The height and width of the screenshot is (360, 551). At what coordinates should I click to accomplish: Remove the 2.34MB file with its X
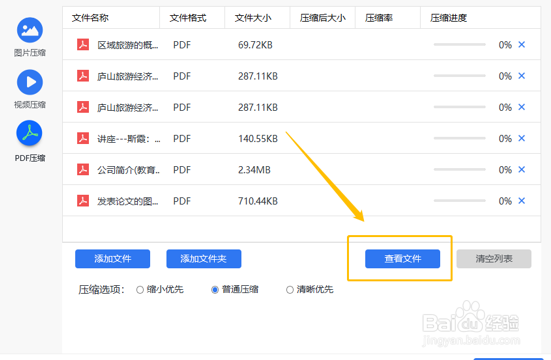[x=522, y=169]
